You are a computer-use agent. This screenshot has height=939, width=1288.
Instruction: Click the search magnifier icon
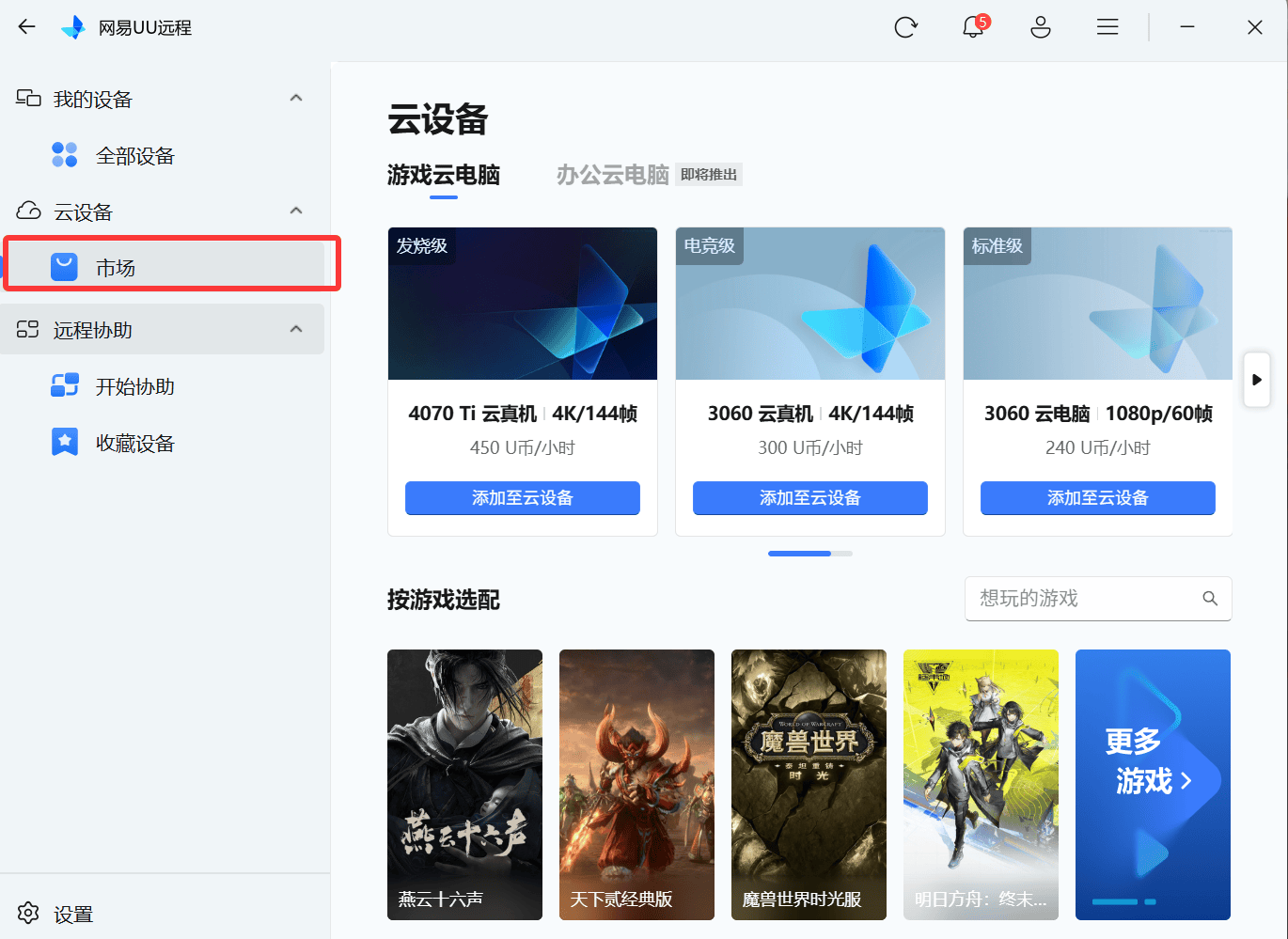click(1210, 599)
